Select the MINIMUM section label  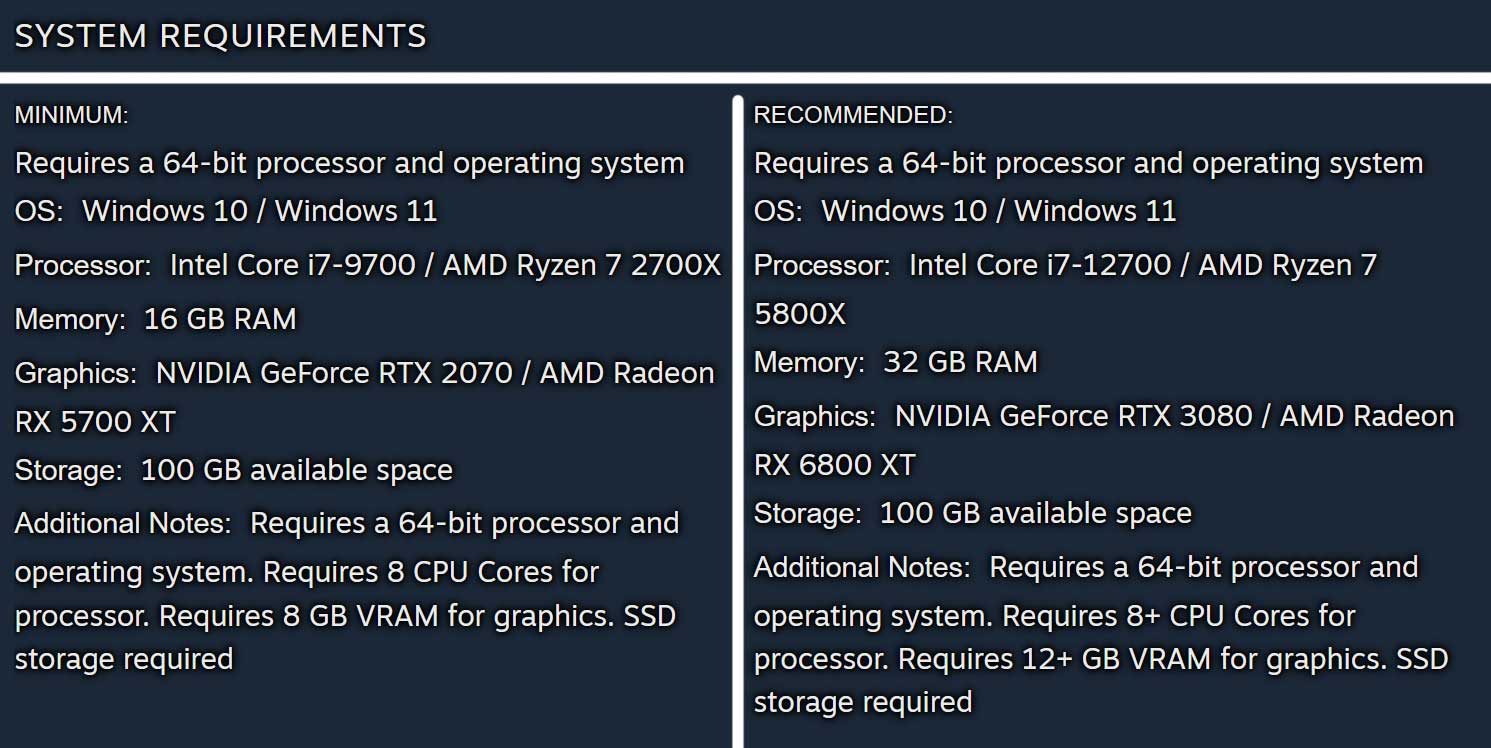71,116
